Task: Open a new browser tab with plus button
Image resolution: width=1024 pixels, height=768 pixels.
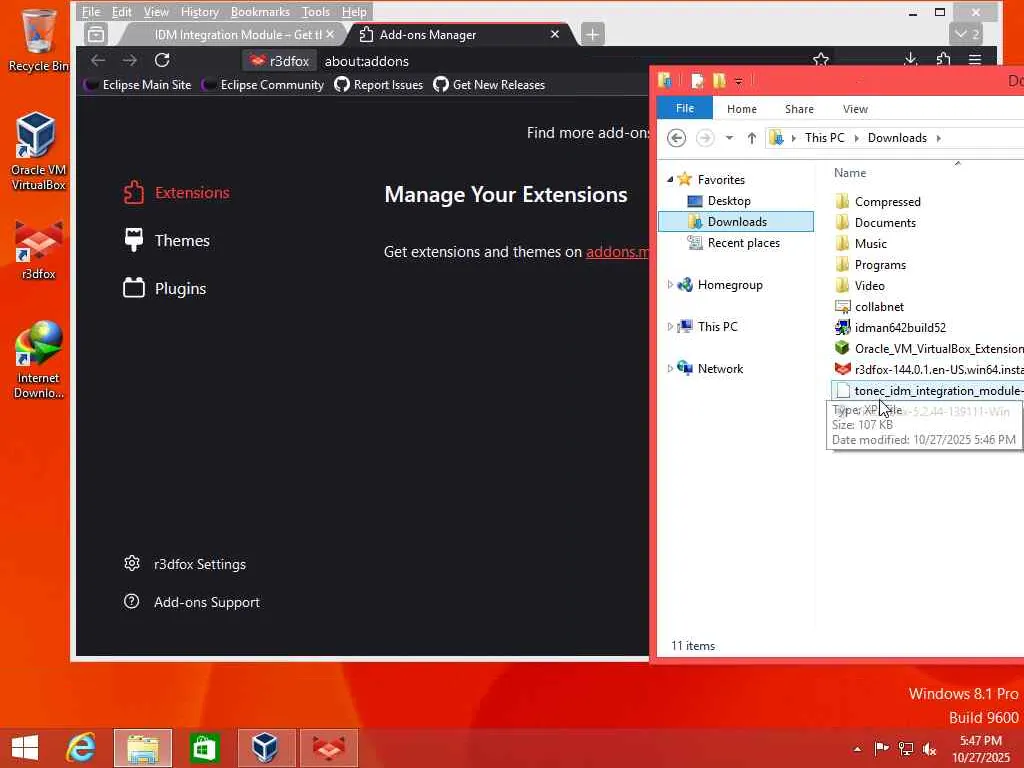Action: [592, 34]
